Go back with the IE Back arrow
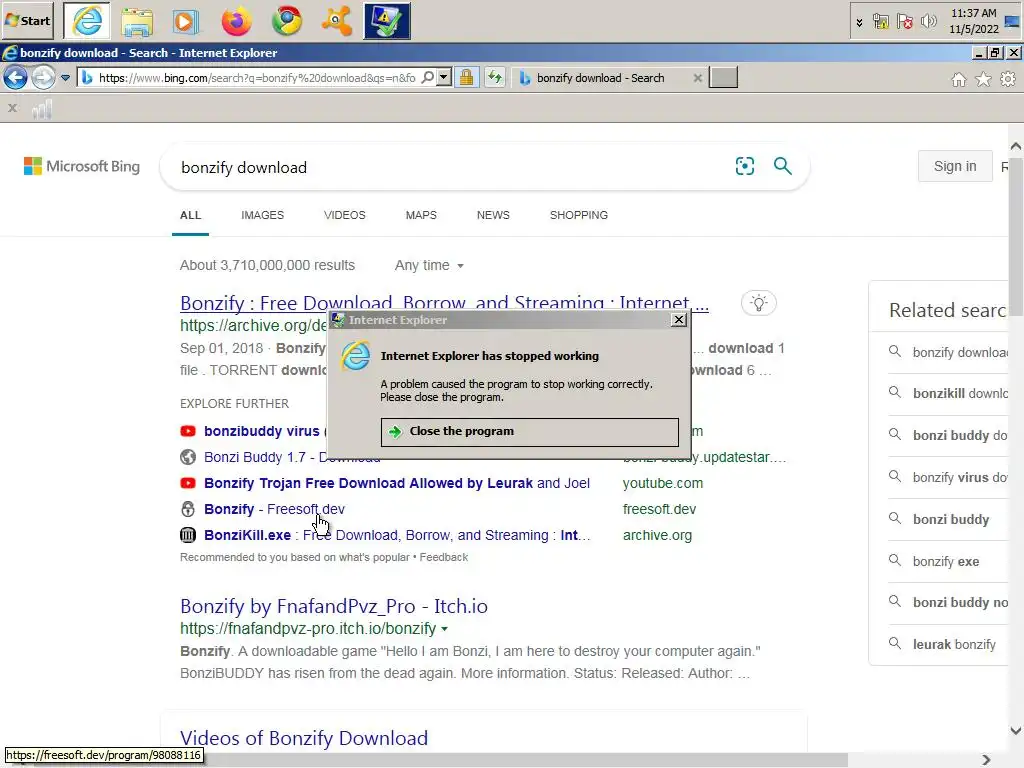 coord(16,78)
